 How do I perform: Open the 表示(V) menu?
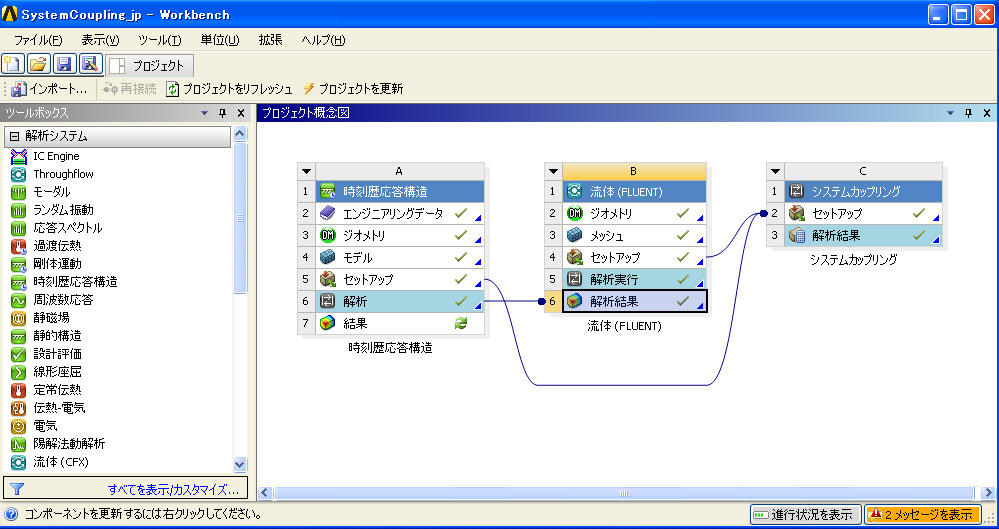click(x=100, y=40)
